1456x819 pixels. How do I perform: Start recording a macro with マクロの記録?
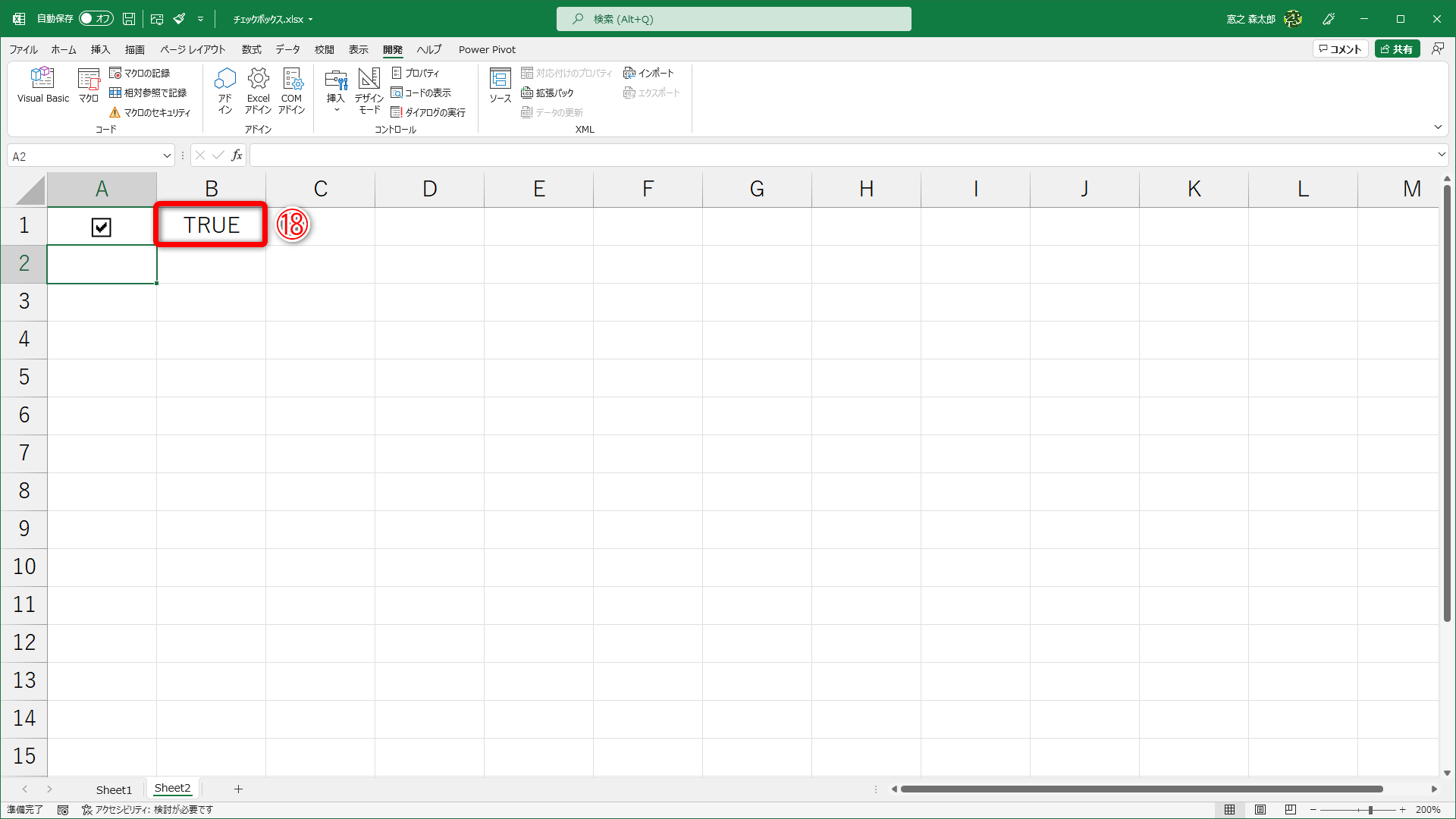[146, 73]
